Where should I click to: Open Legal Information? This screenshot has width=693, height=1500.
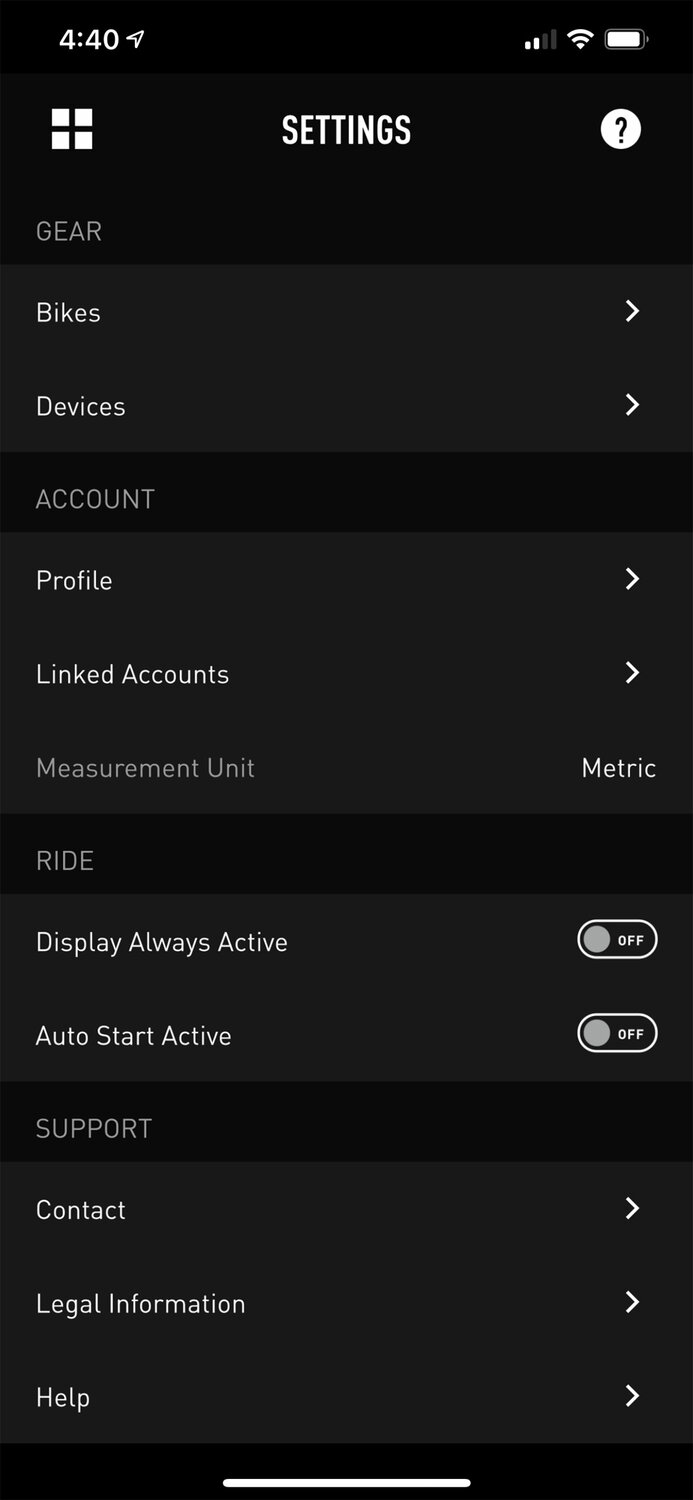coord(141,1304)
